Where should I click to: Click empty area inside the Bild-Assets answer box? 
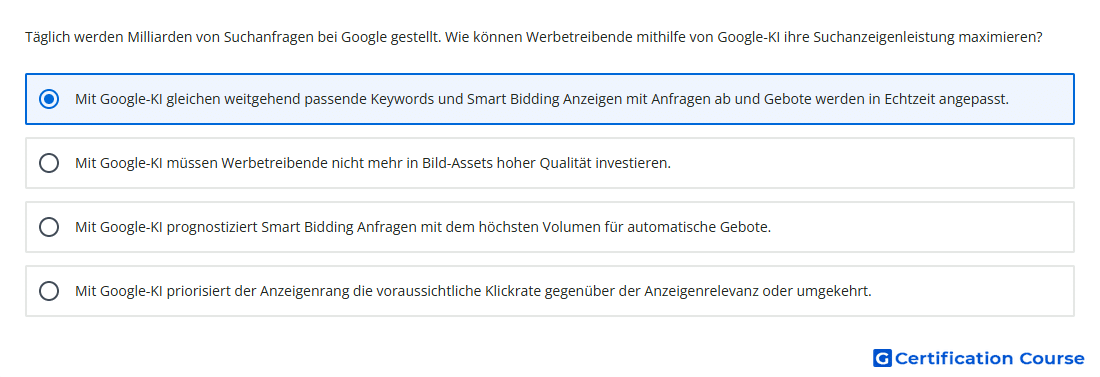pos(870,163)
